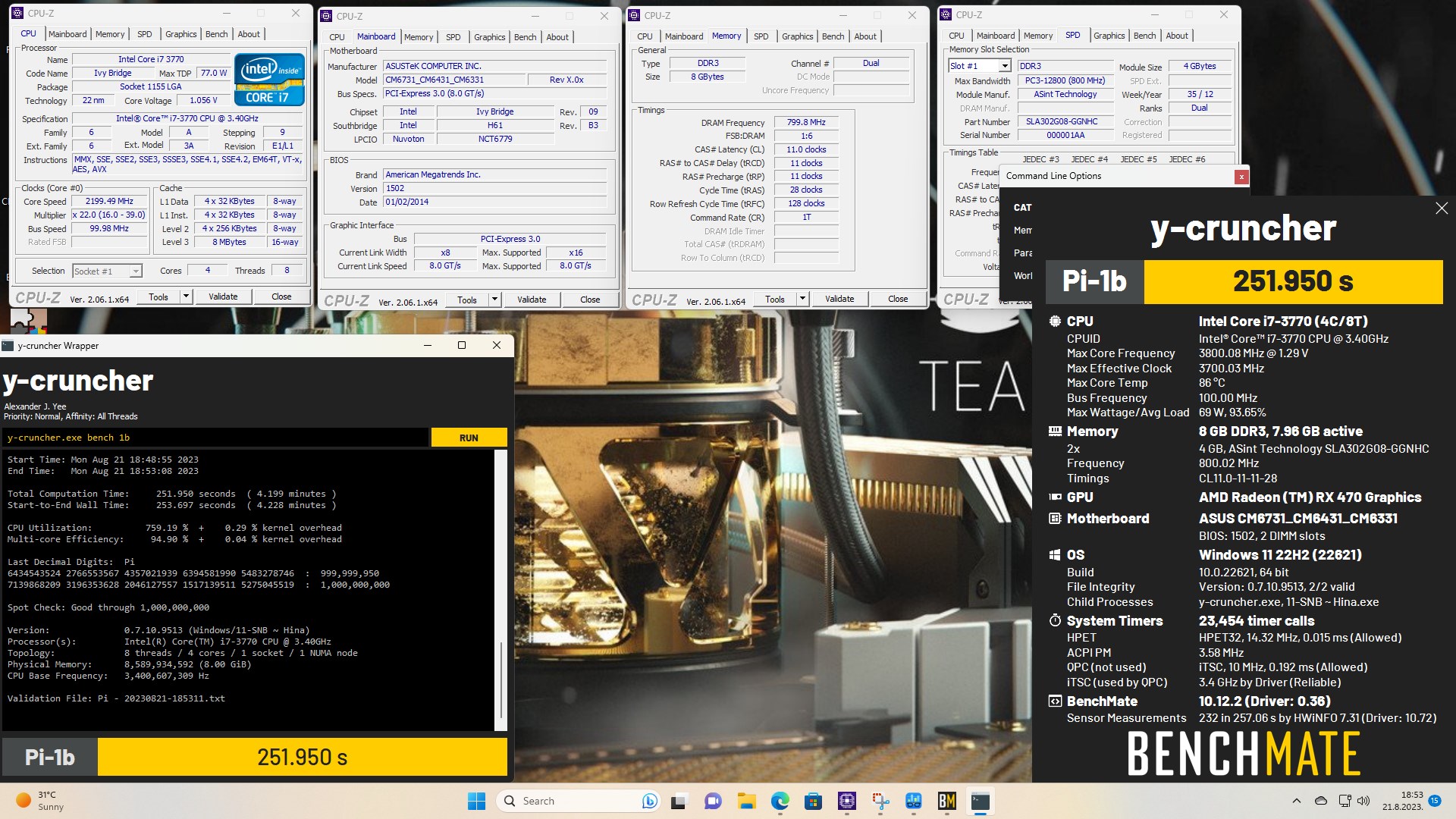The width and height of the screenshot is (1456, 819).
Task: Select the terminal taskbar icon for y-cruncher
Action: (x=980, y=801)
